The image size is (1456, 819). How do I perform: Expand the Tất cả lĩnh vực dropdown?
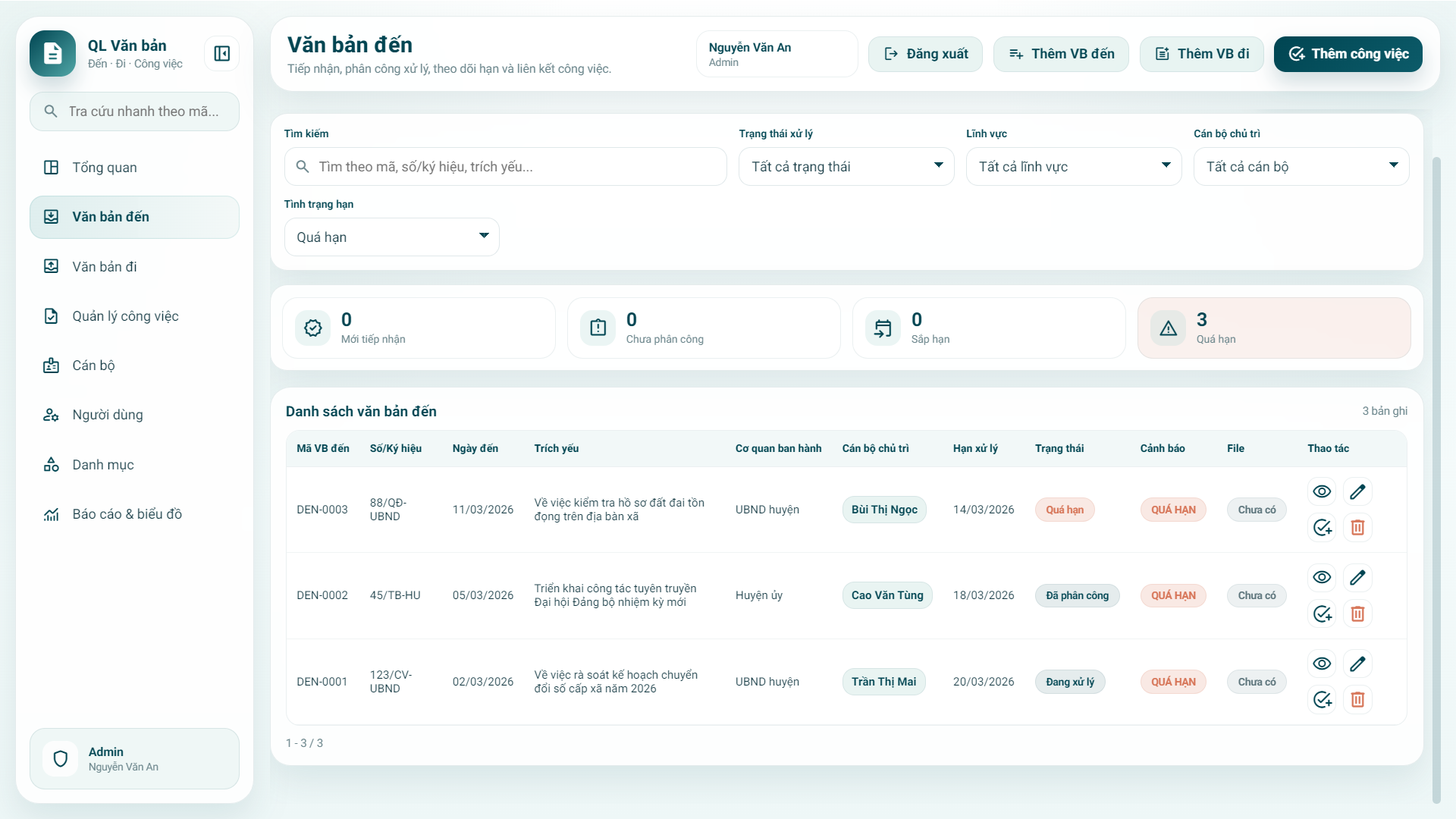coord(1073,167)
